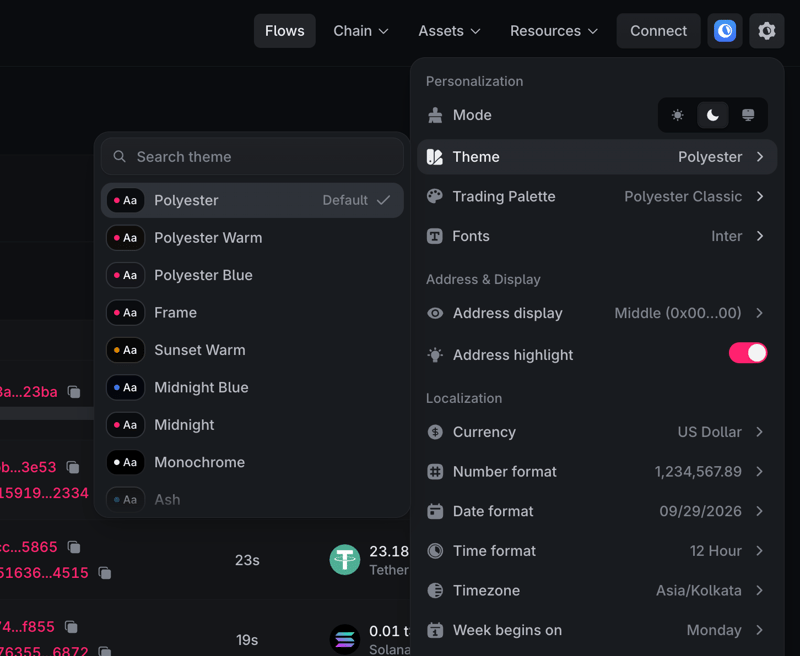
Task: Toggle the Address highlight switch
Action: point(748,353)
